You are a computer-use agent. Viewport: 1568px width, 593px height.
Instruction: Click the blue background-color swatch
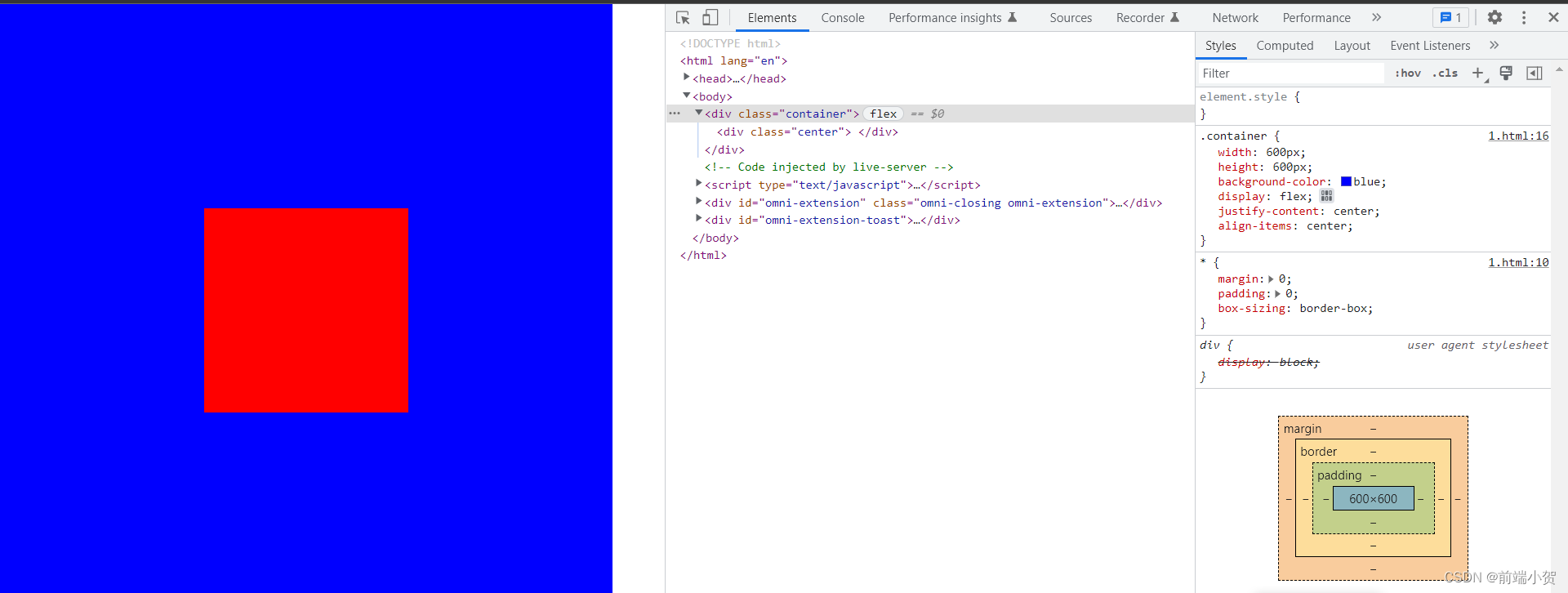click(x=1346, y=181)
